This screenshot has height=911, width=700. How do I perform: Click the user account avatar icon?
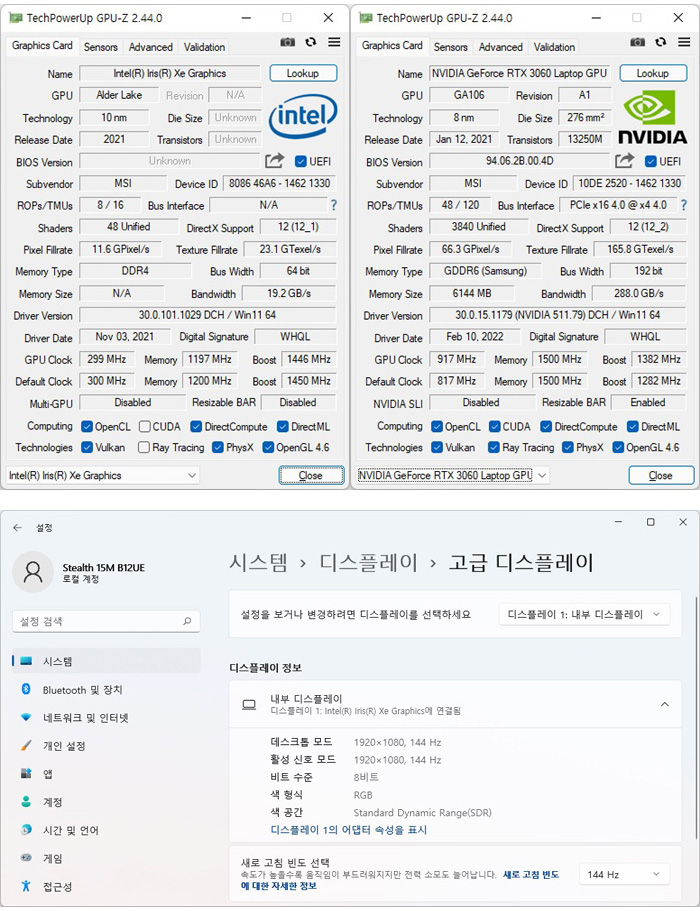tap(33, 572)
